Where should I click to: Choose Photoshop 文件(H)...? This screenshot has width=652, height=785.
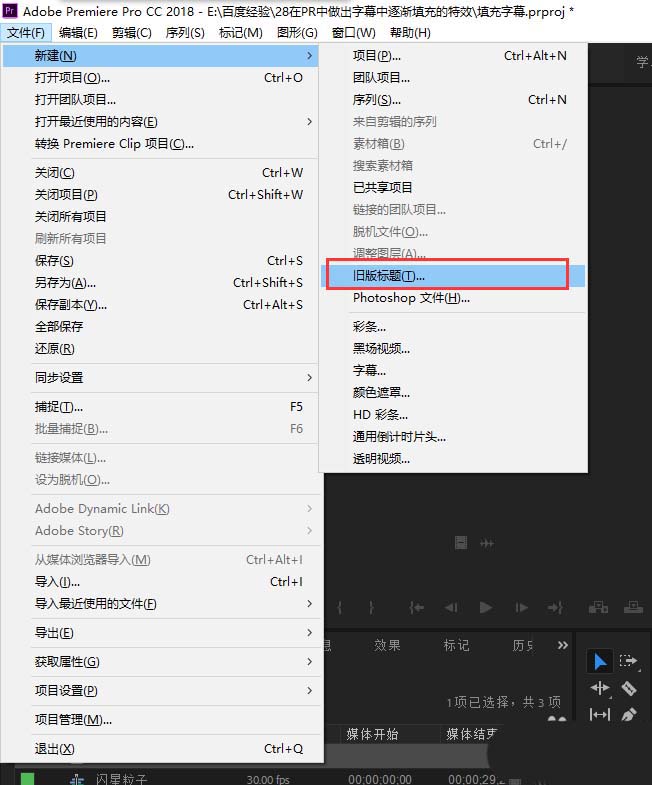453,298
